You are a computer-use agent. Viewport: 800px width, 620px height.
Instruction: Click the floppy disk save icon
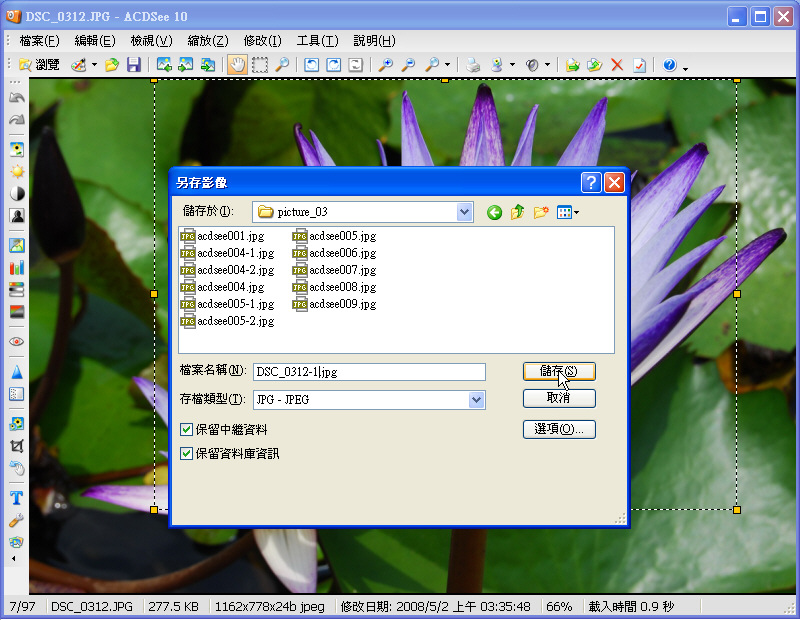(133, 65)
